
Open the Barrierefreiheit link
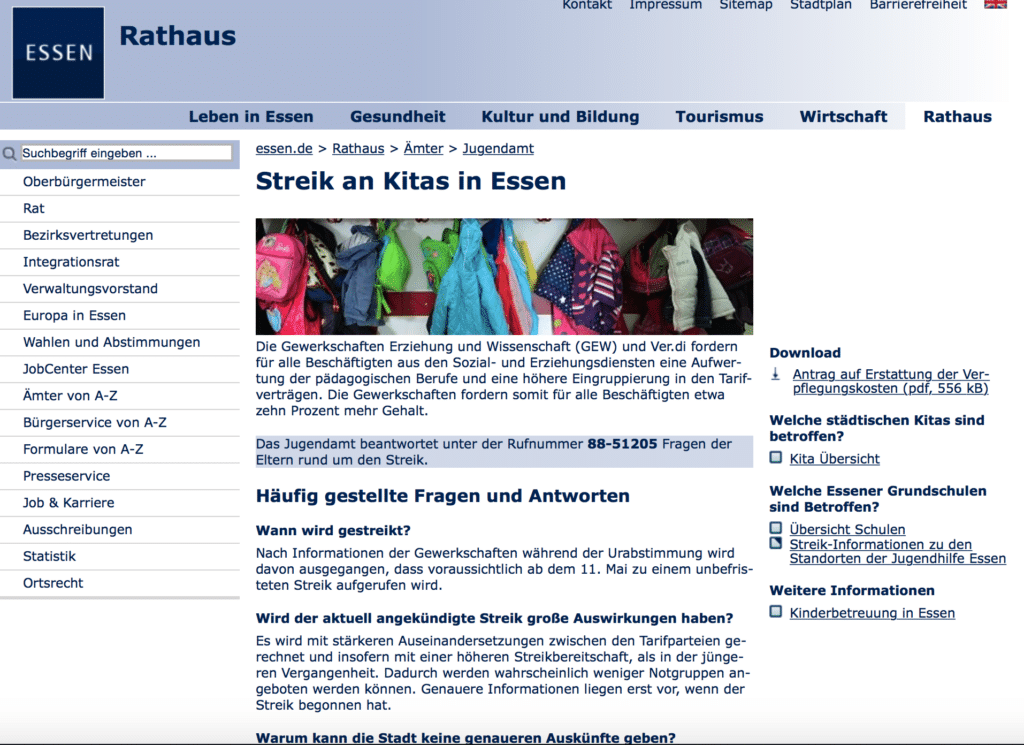(918, 5)
